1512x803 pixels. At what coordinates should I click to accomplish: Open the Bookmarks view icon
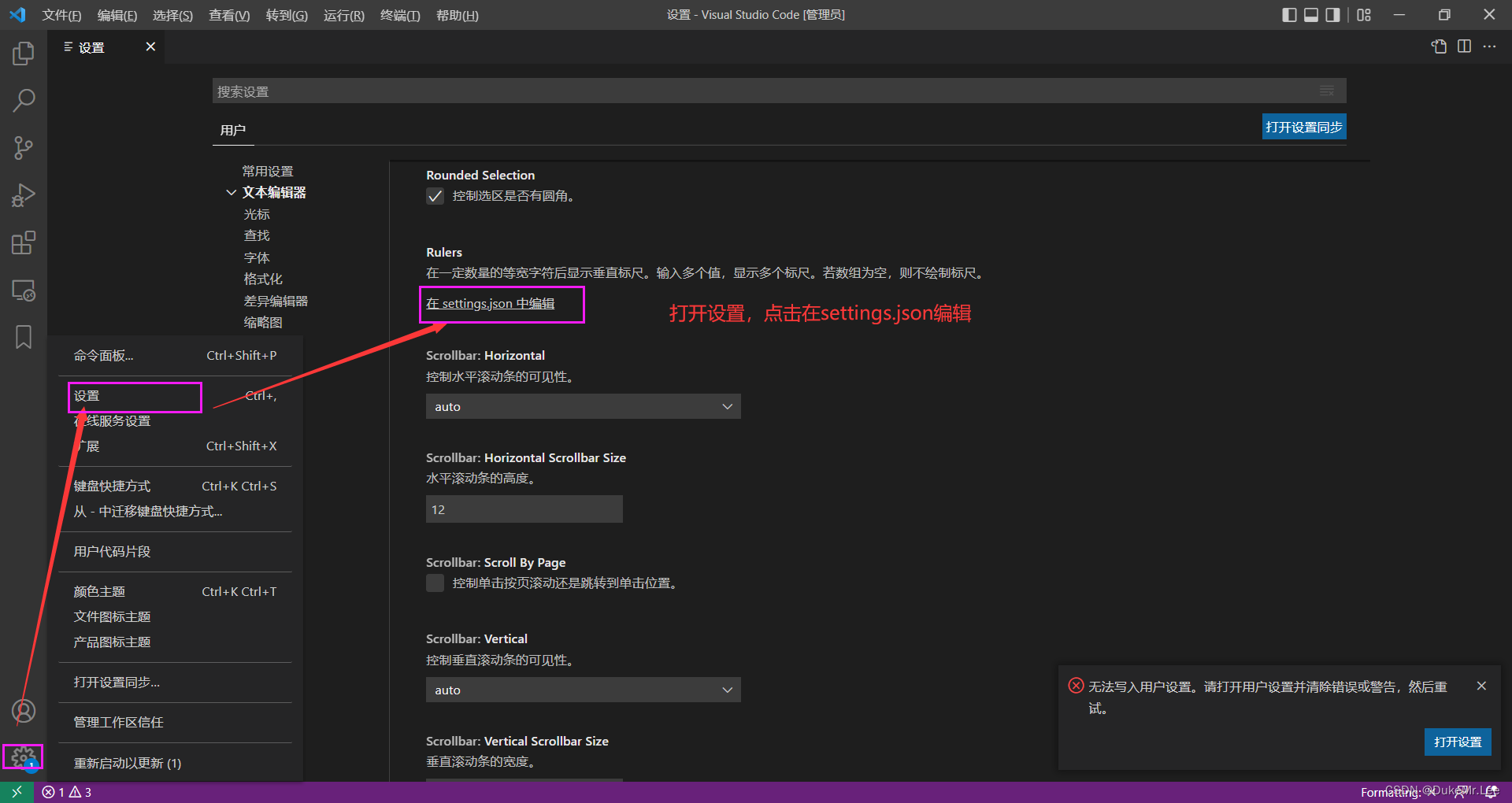24,337
